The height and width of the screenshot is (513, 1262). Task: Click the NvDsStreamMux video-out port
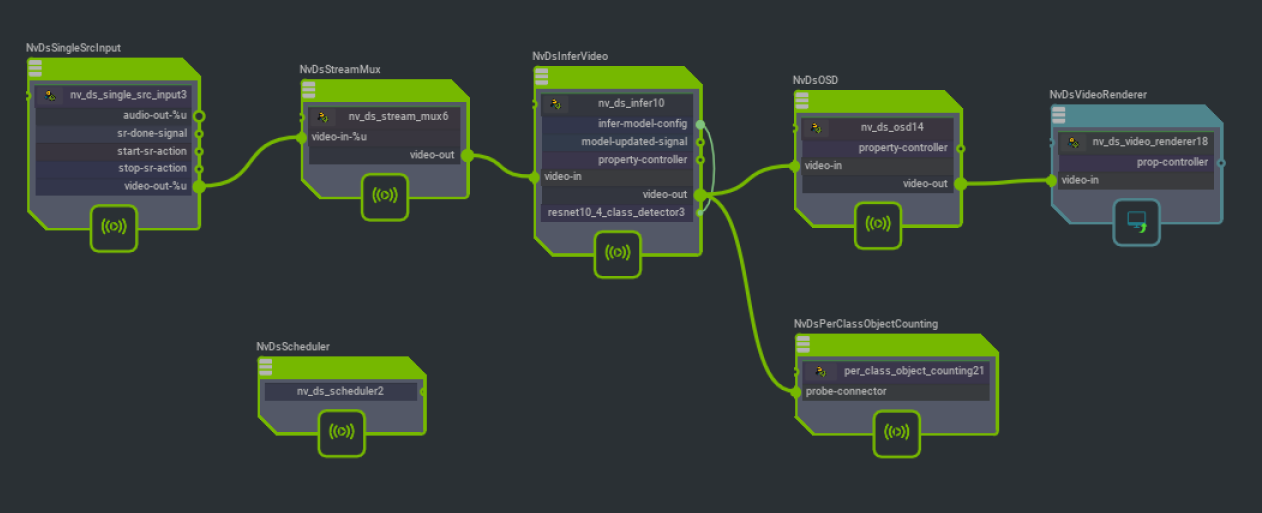point(466,155)
